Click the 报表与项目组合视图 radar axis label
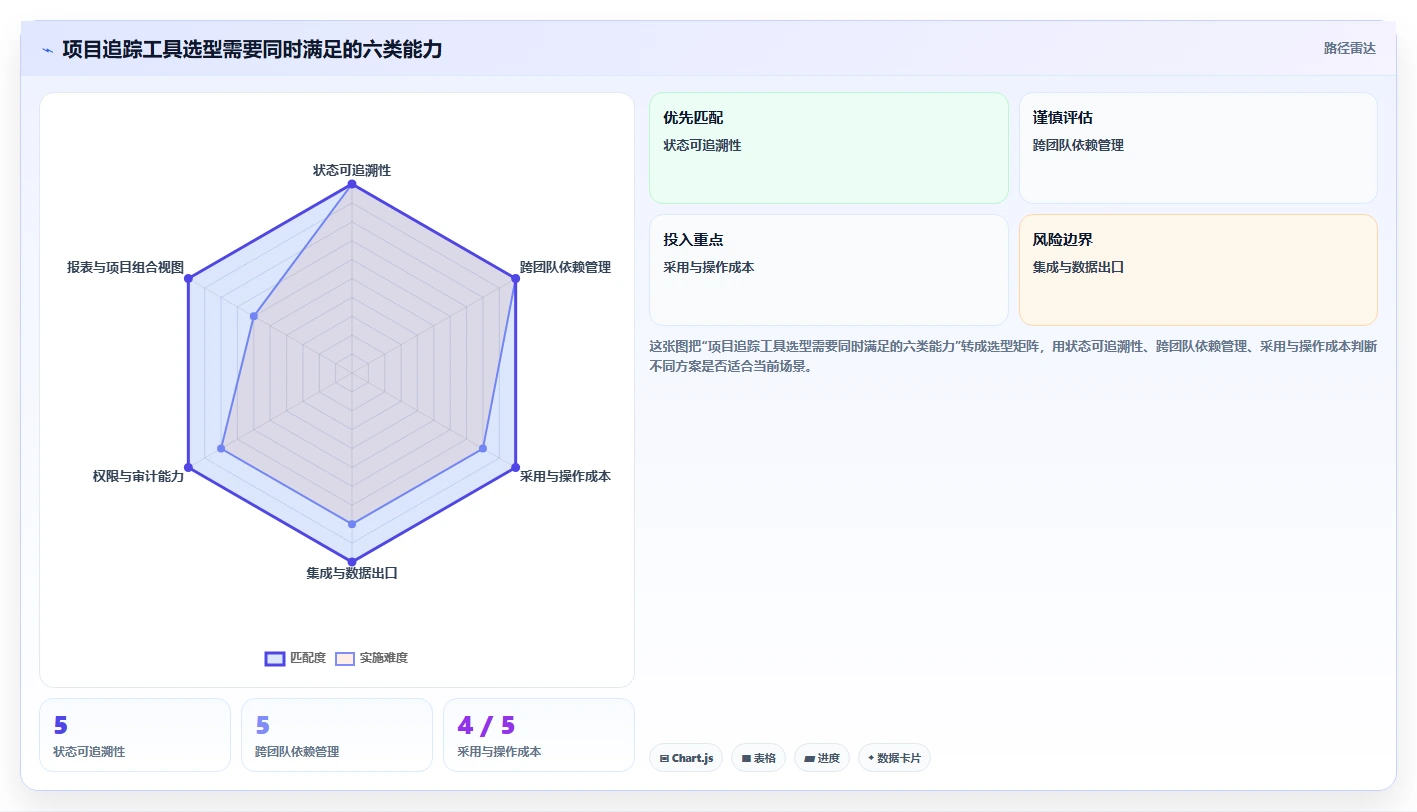This screenshot has width=1417, height=812. click(125, 267)
